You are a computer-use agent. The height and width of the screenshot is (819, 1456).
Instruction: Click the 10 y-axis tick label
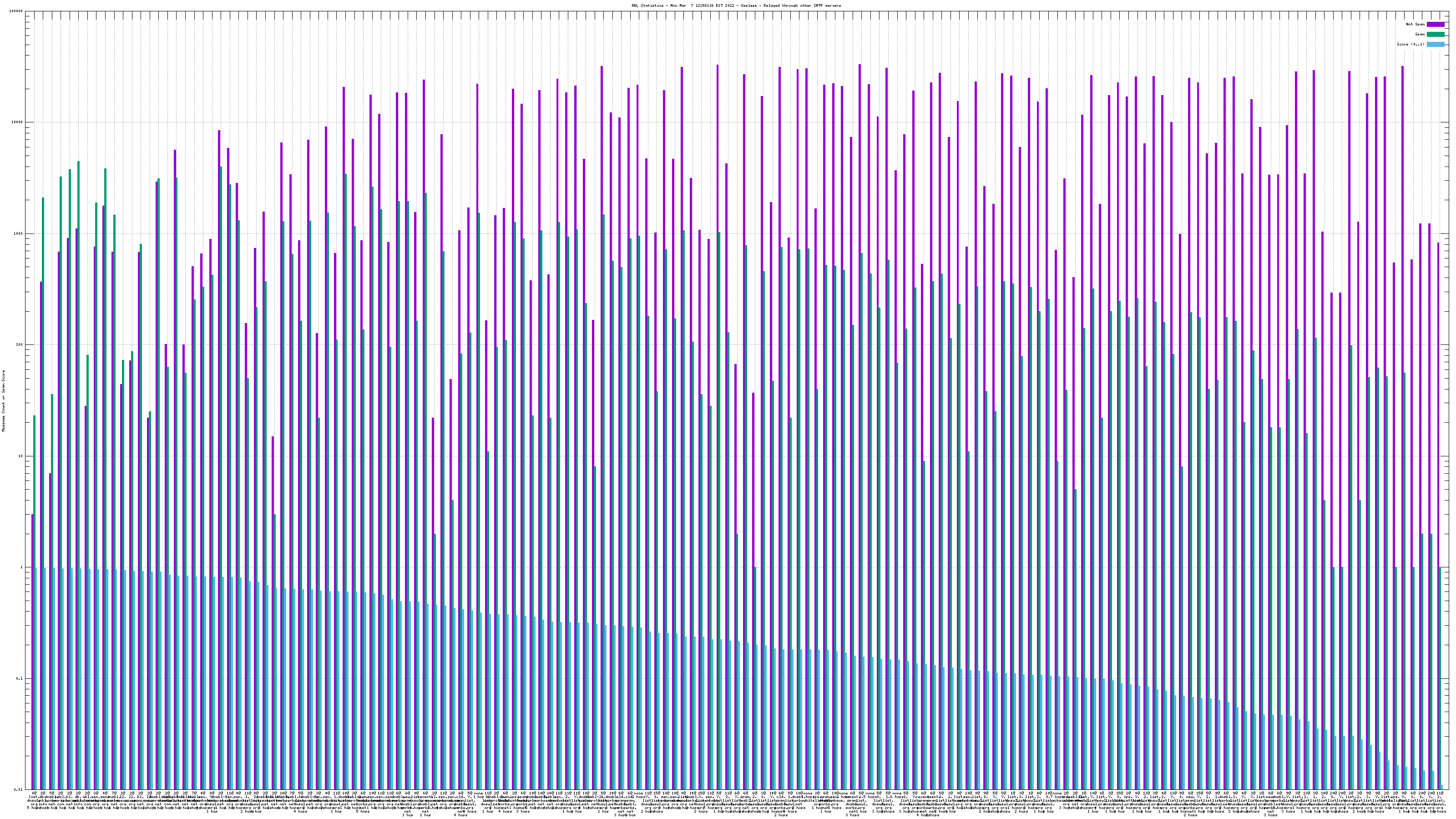click(21, 456)
